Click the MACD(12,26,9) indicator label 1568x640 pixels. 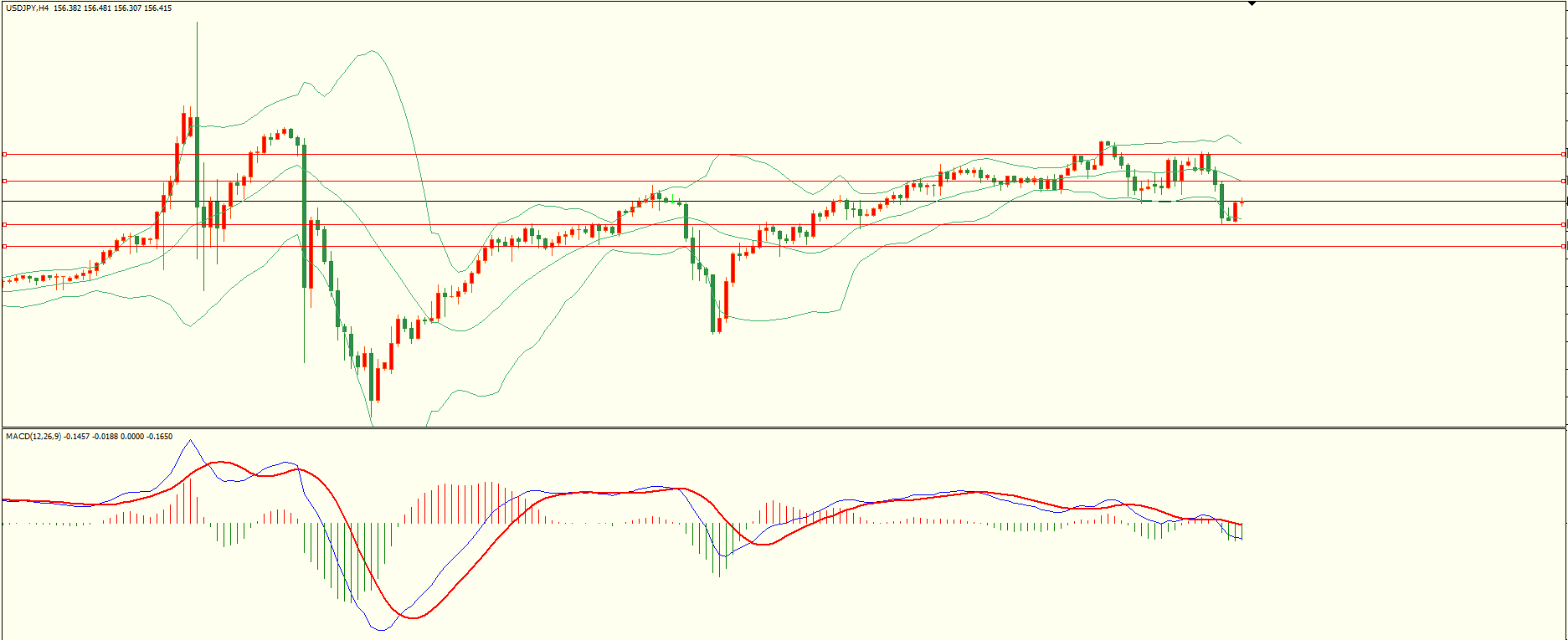[33, 437]
